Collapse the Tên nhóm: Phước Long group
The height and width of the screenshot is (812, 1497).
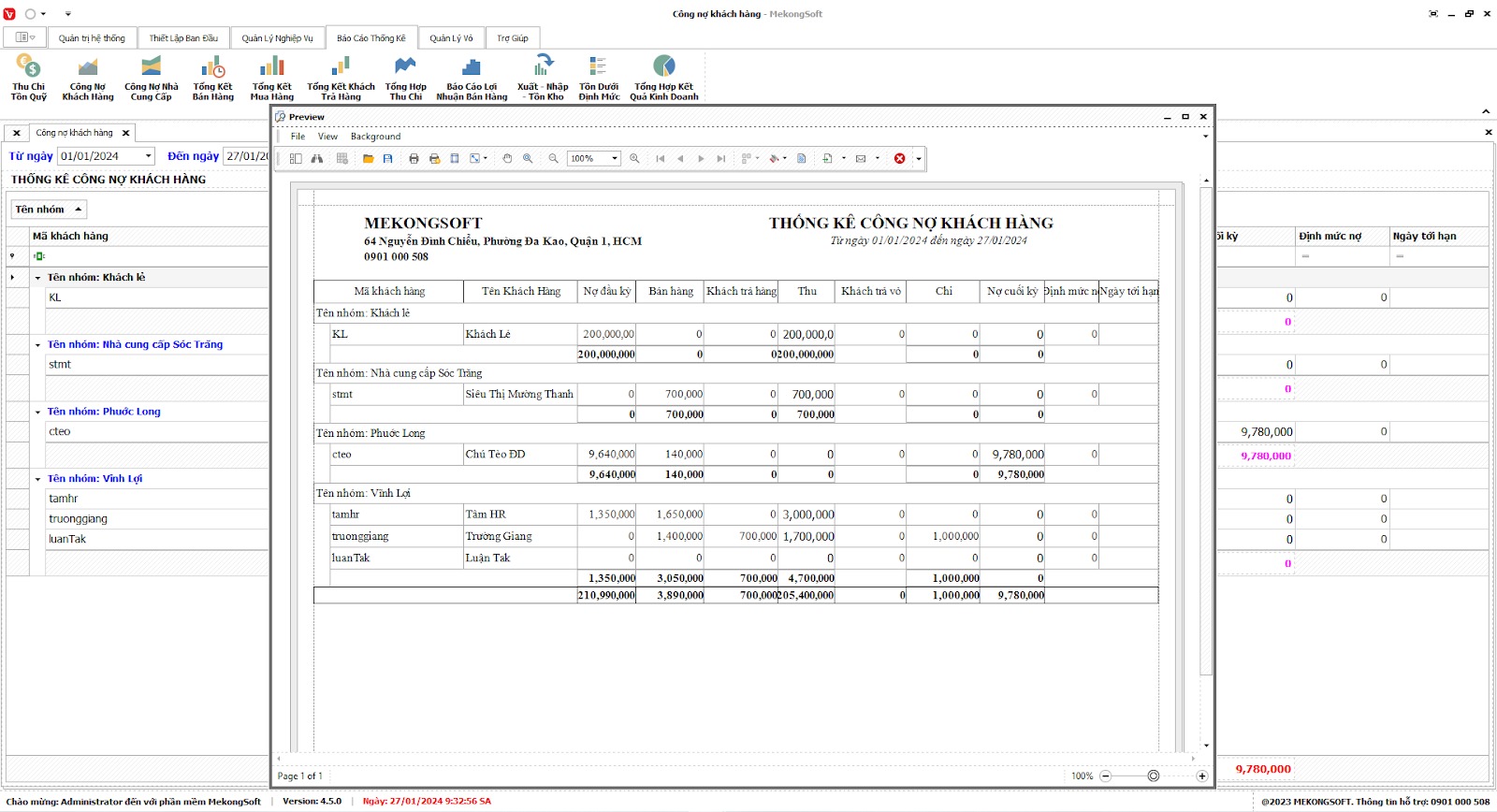[x=37, y=413]
